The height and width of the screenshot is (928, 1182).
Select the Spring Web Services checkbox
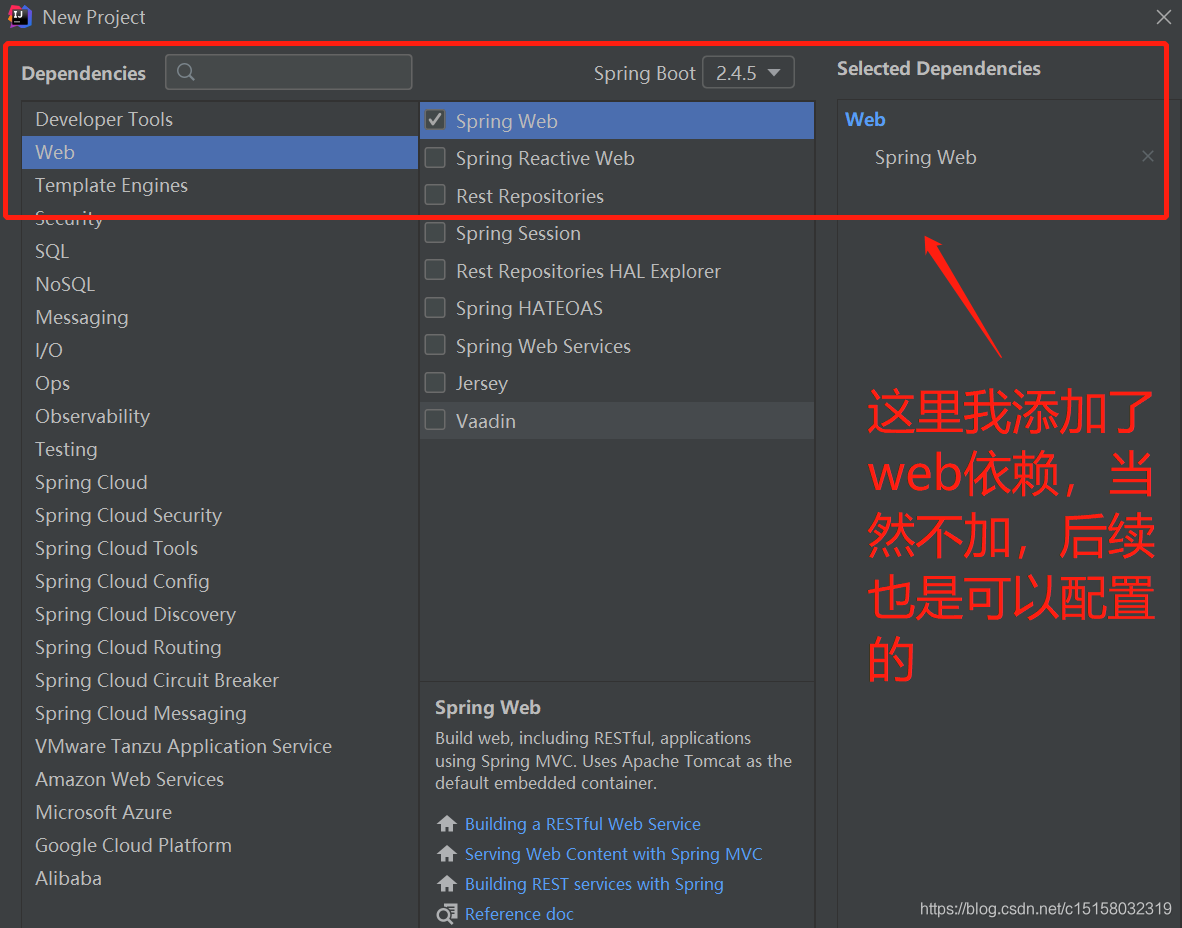click(435, 345)
